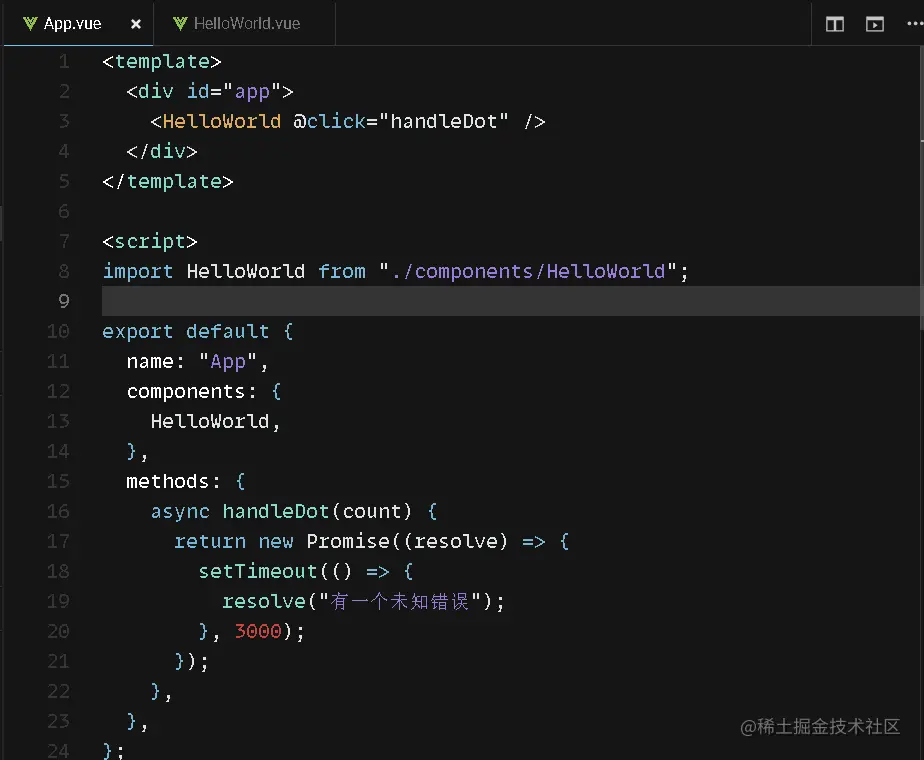This screenshot has height=760, width=924.
Task: Click "handleDot" string on line 3
Action: tap(443, 121)
